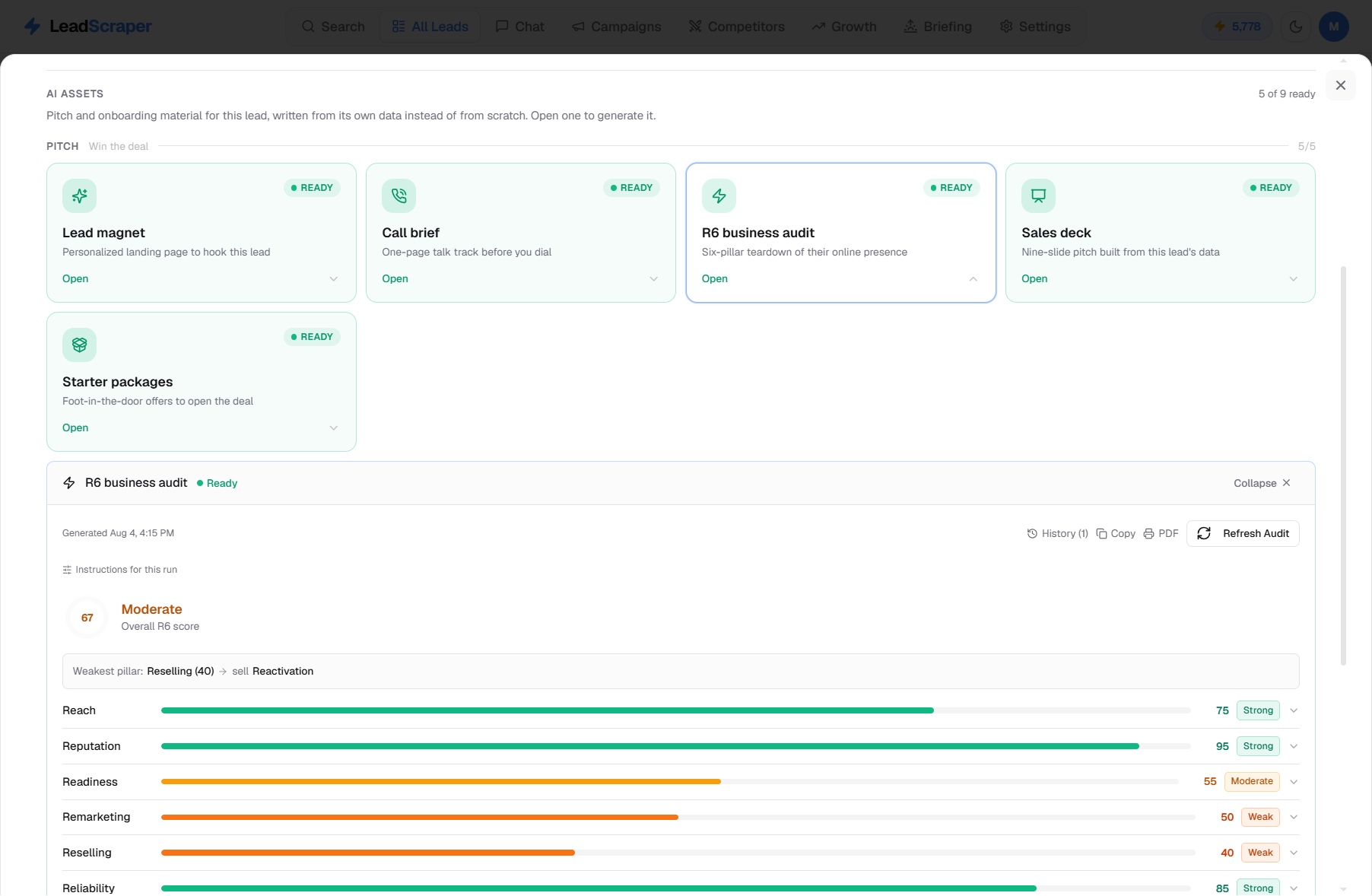Click the bolt icon in the audit panel header

click(x=69, y=483)
